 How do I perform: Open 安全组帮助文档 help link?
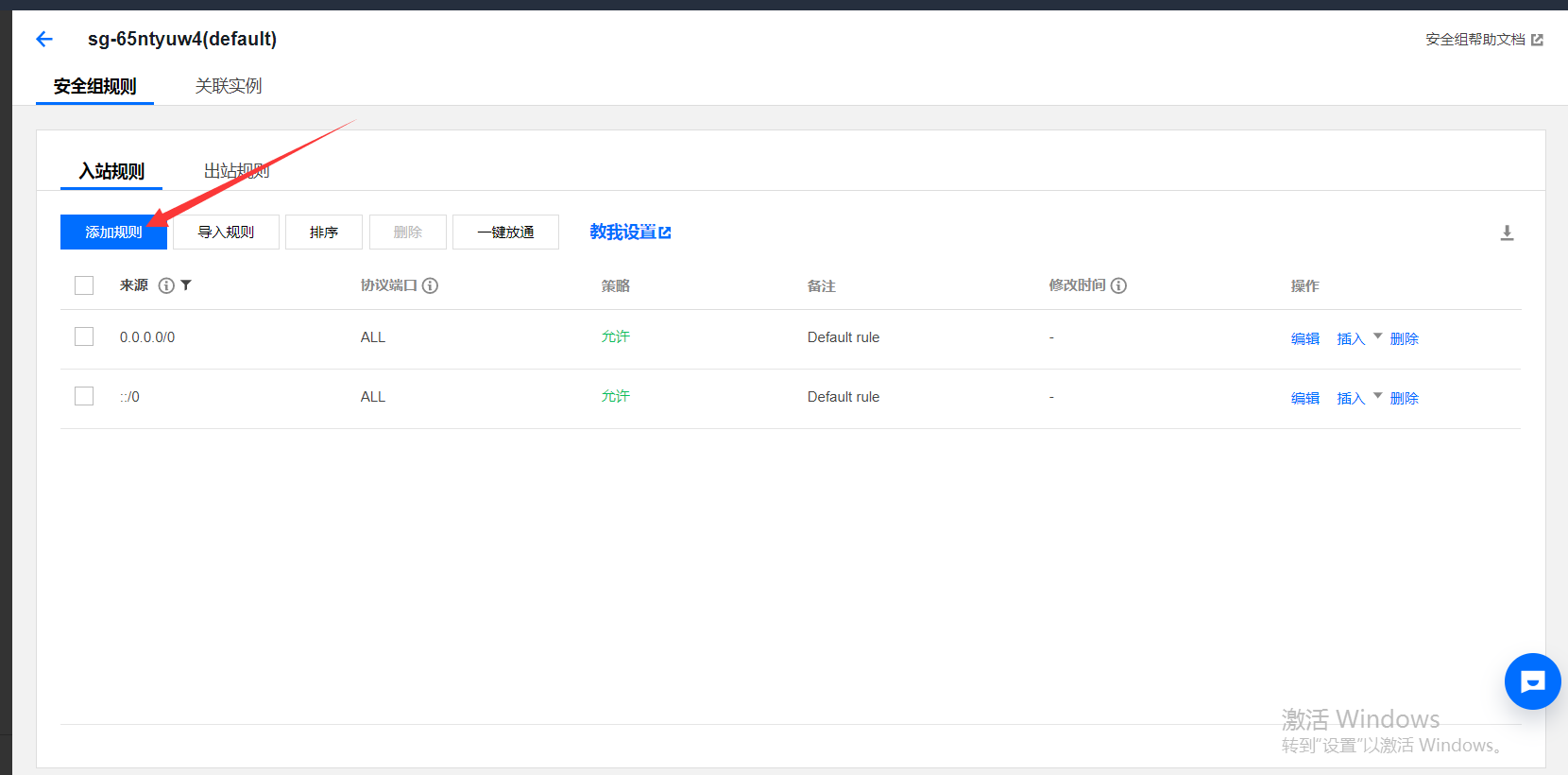[1484, 40]
